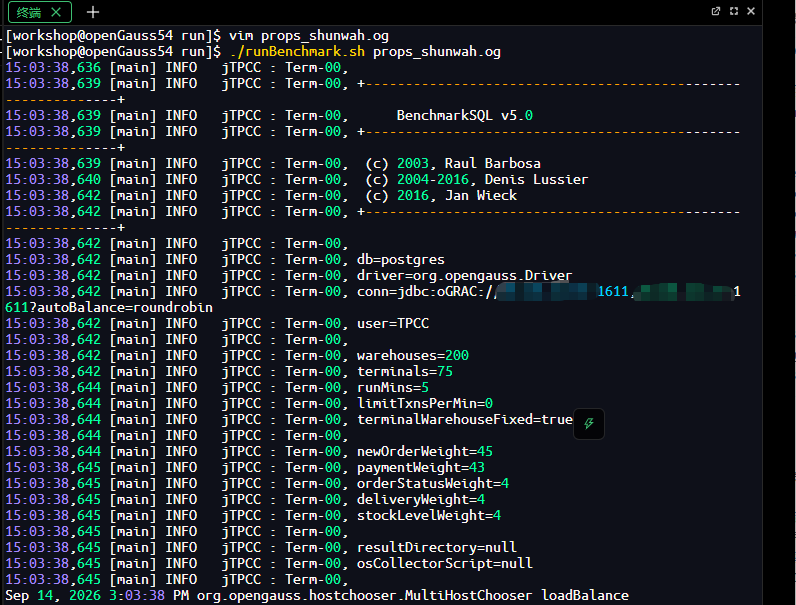Click the autoBalance=roundrobin parameter text
The width and height of the screenshot is (796, 605).
[x=124, y=308]
